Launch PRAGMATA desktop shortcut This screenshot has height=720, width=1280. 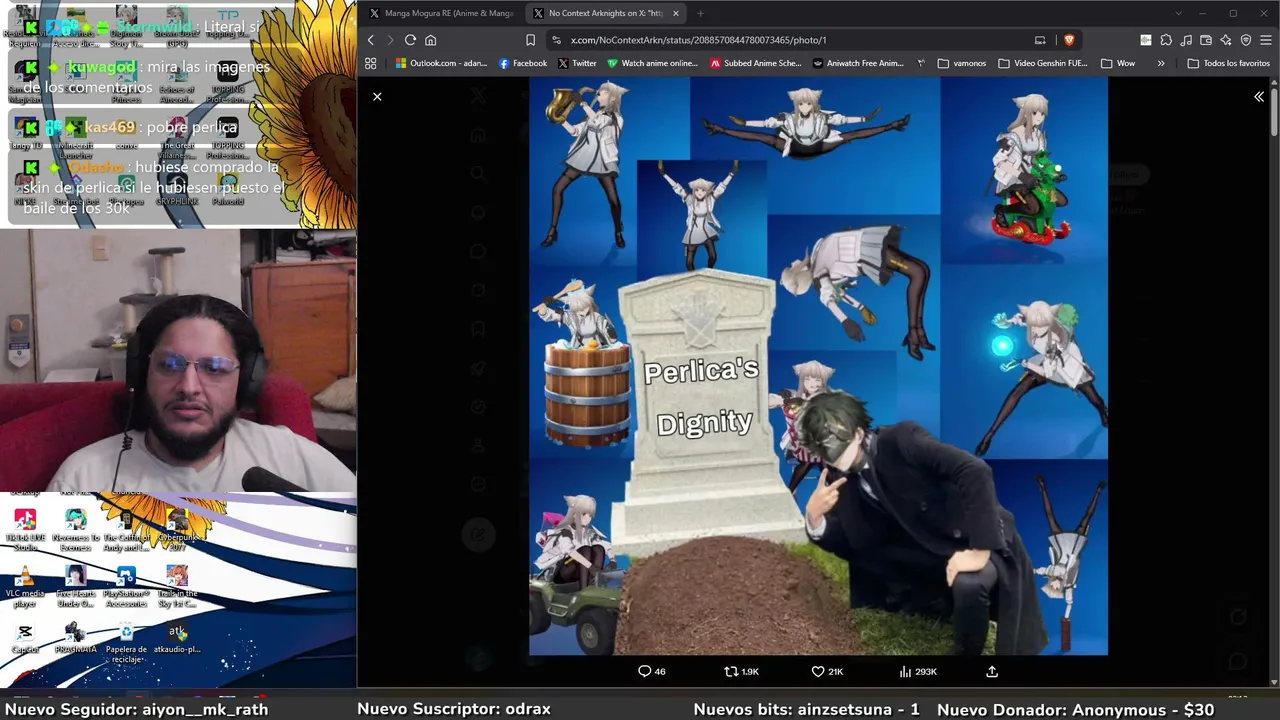tap(75, 639)
